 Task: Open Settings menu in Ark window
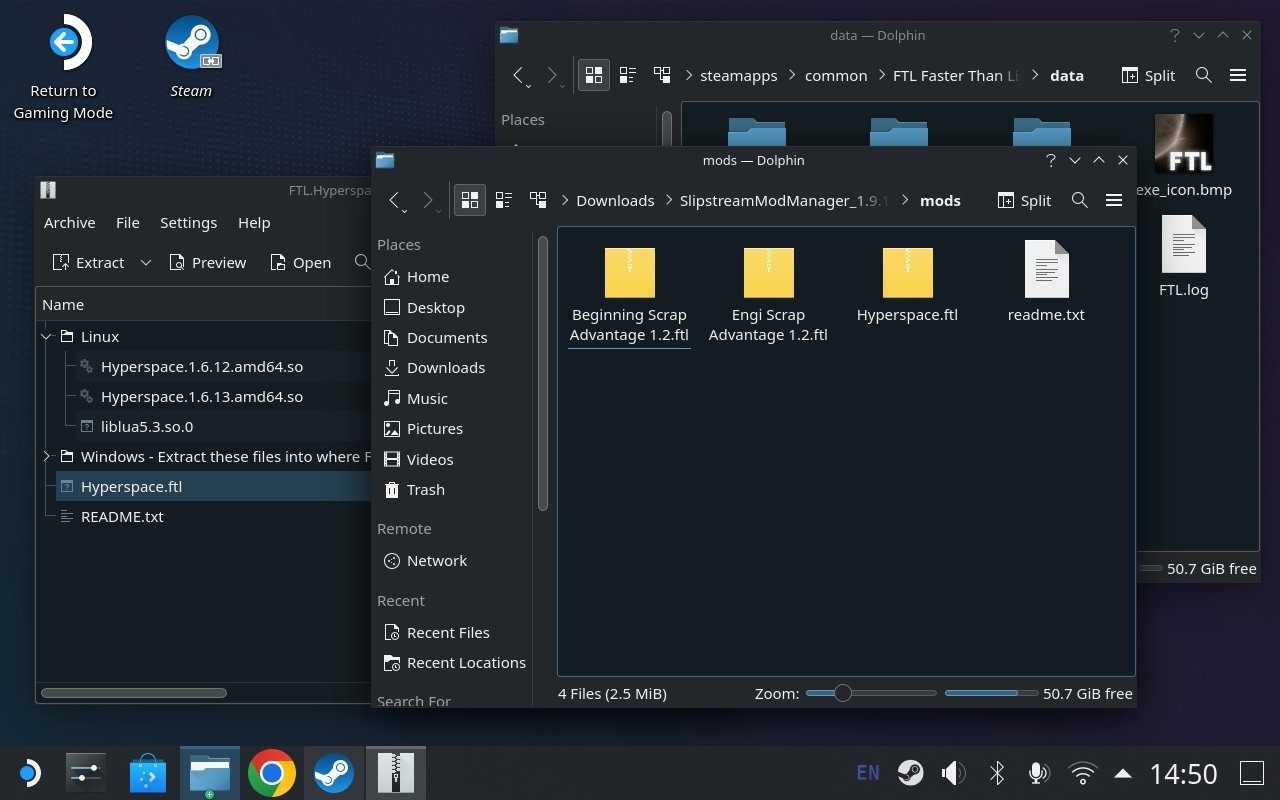[188, 222]
